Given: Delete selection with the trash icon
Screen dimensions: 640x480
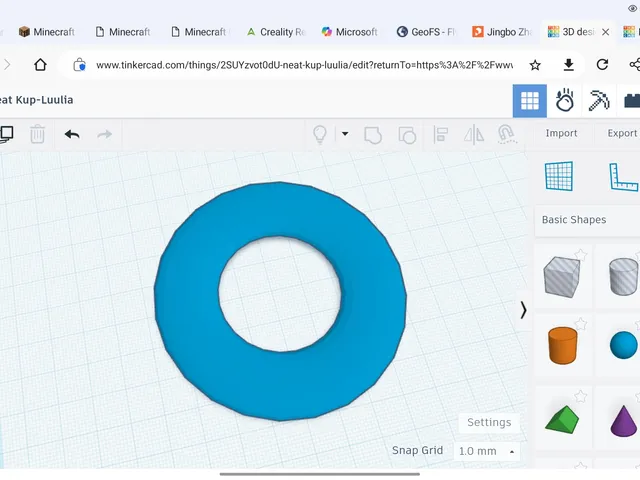Looking at the screenshot, I should (x=37, y=134).
